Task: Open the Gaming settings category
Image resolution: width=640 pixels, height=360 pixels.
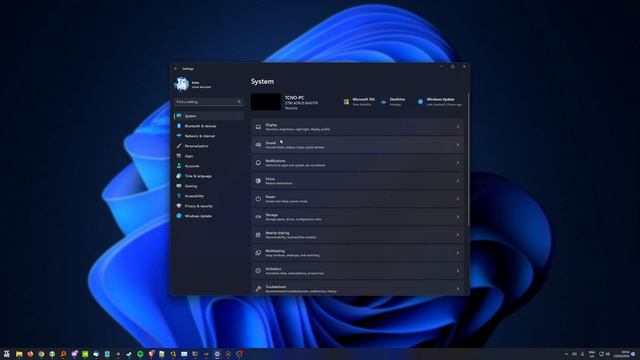Action: click(x=209, y=186)
